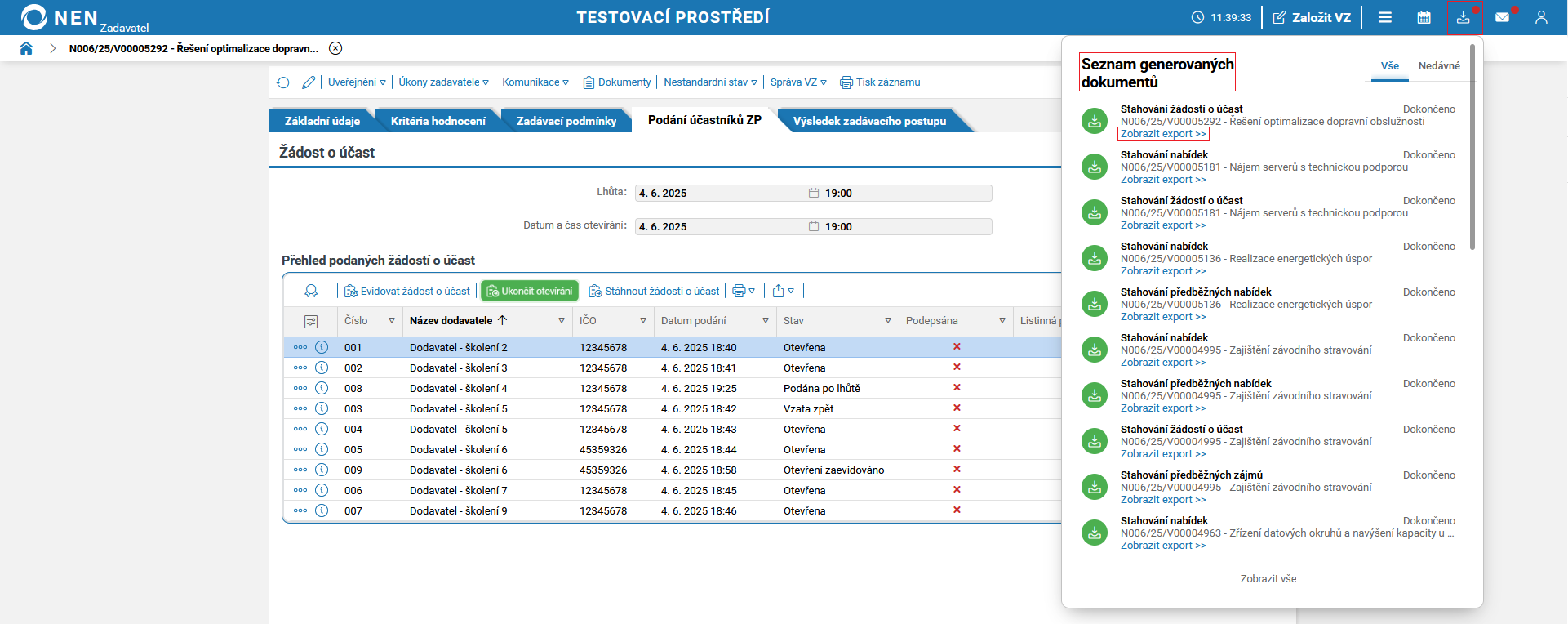Switch to Zadávací podmínky tab

point(566,121)
